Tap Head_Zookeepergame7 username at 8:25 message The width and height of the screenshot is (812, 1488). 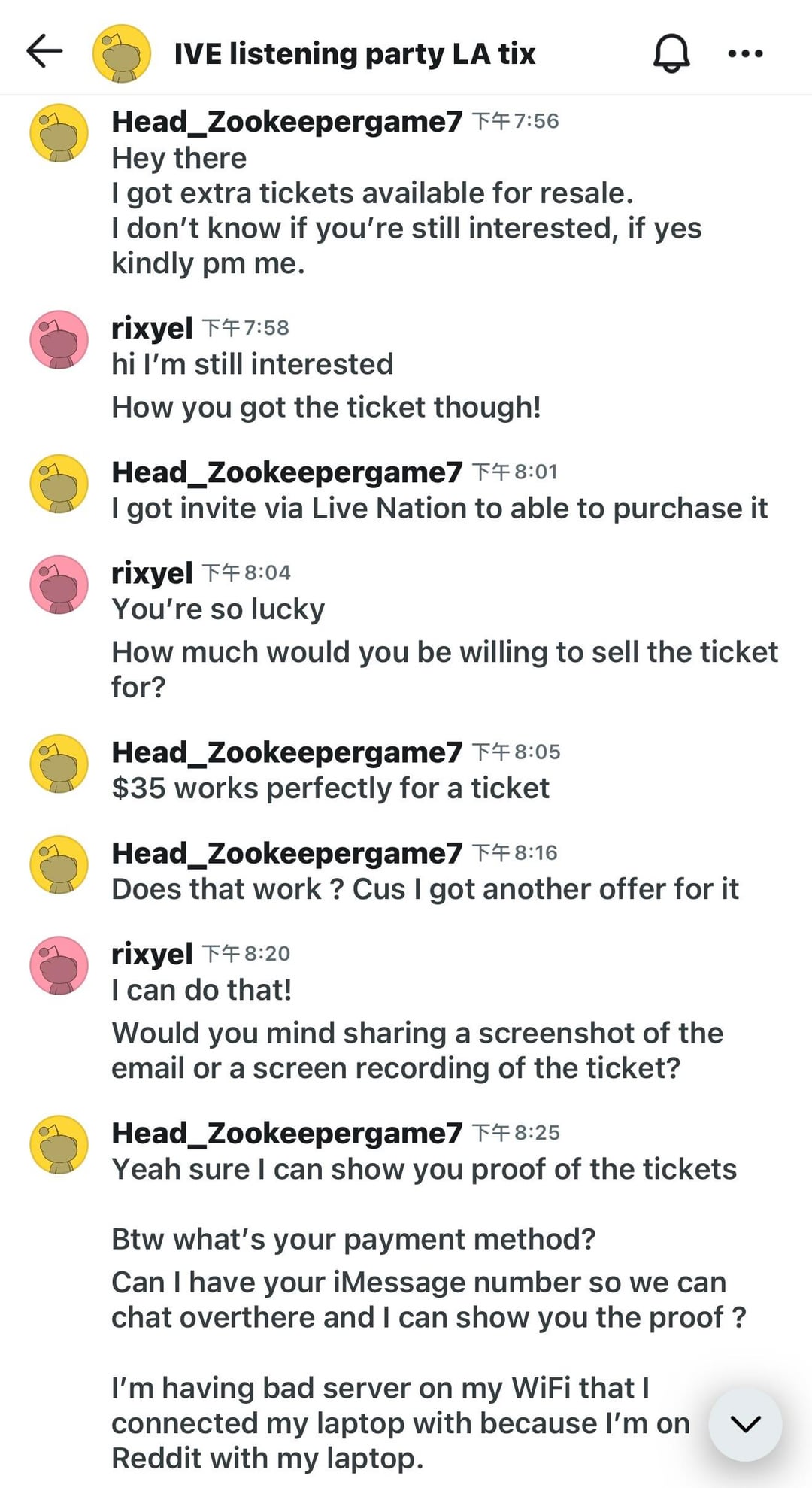tap(286, 1133)
